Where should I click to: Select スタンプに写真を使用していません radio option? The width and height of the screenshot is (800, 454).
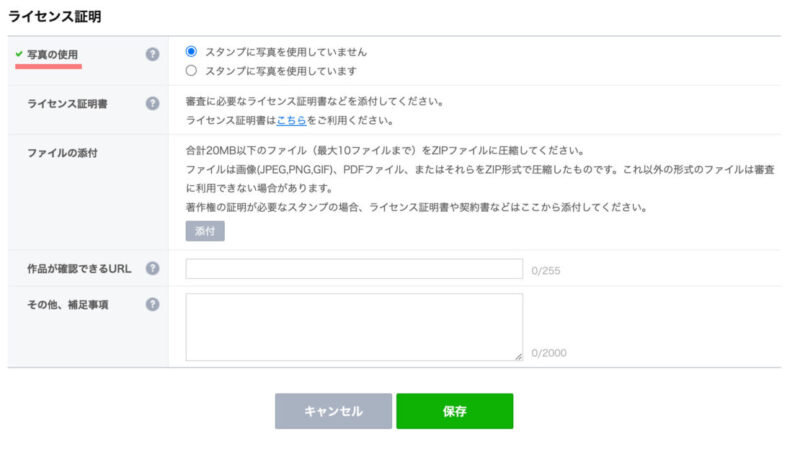pyautogui.click(x=191, y=52)
